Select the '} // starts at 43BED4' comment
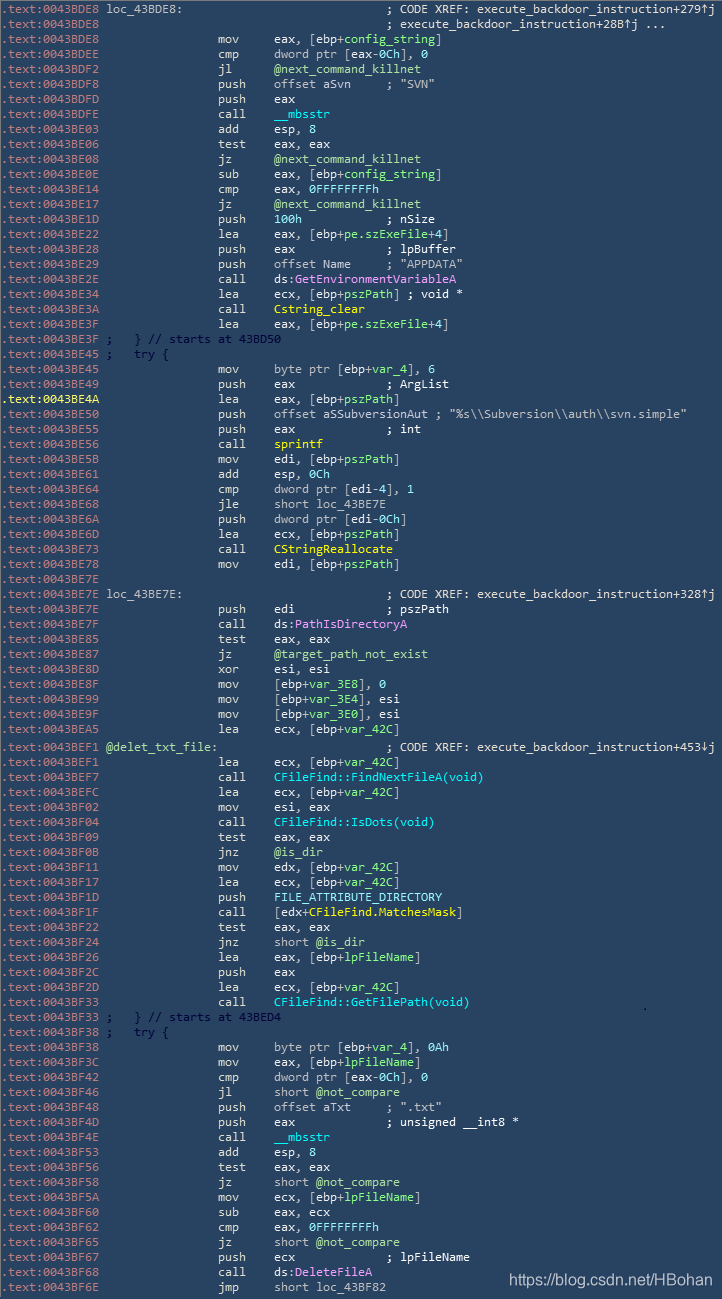This screenshot has height=1299, width=722. pos(208,1017)
